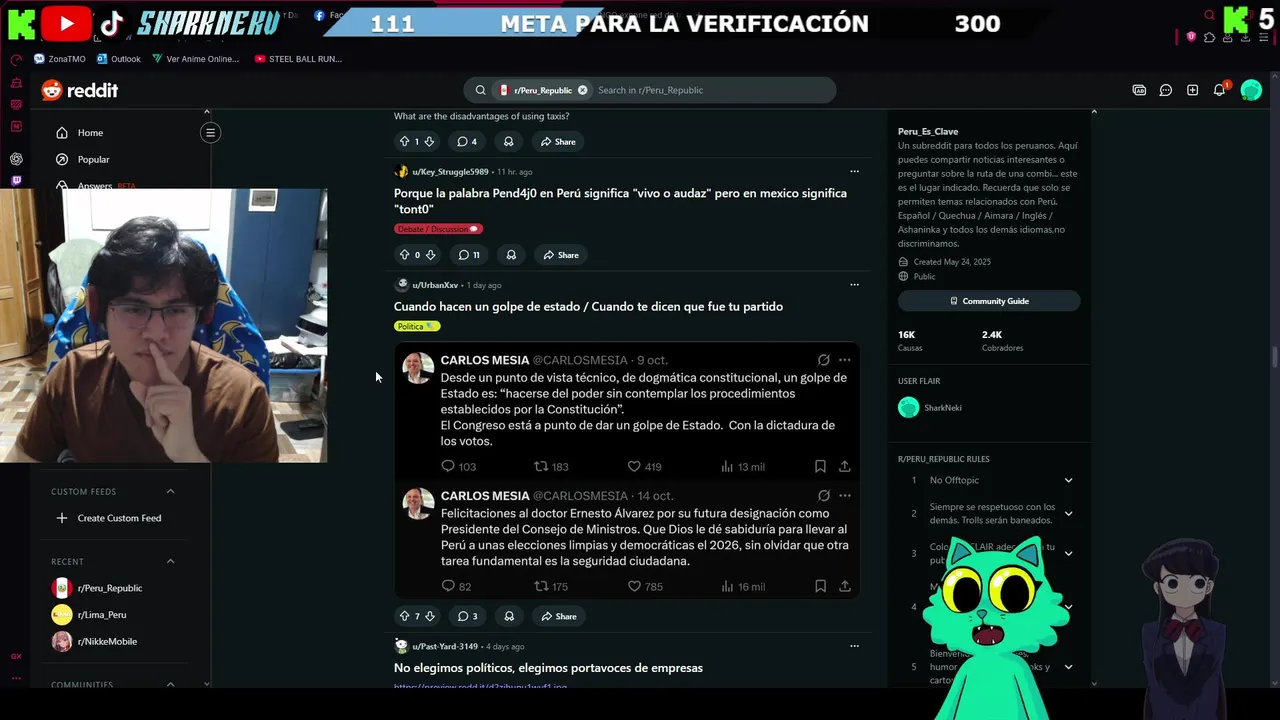Give an award to the taxi post

[x=509, y=141]
